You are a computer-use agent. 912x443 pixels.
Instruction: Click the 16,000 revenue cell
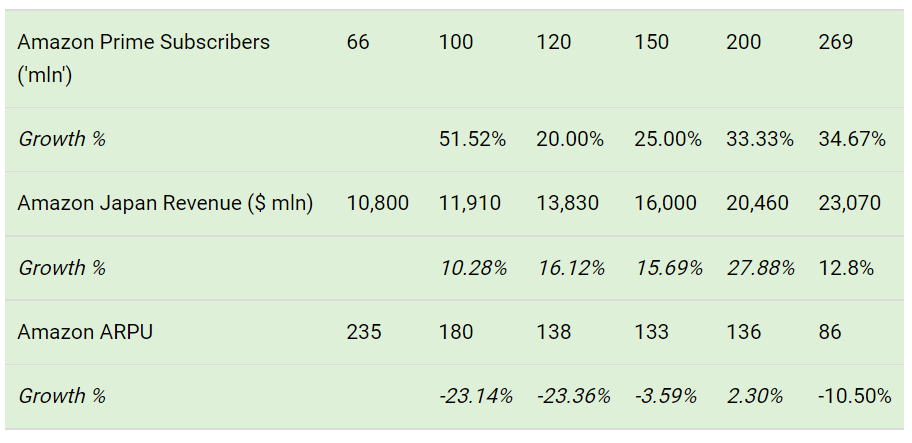pyautogui.click(x=665, y=203)
